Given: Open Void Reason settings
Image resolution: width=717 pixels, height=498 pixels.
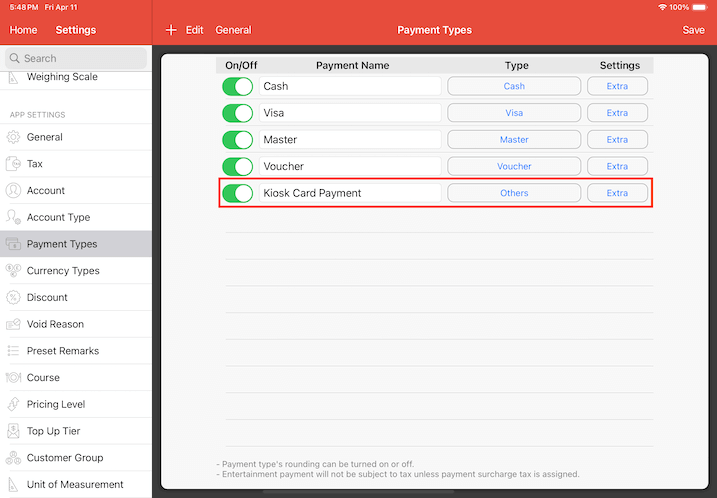Looking at the screenshot, I should tap(55, 324).
